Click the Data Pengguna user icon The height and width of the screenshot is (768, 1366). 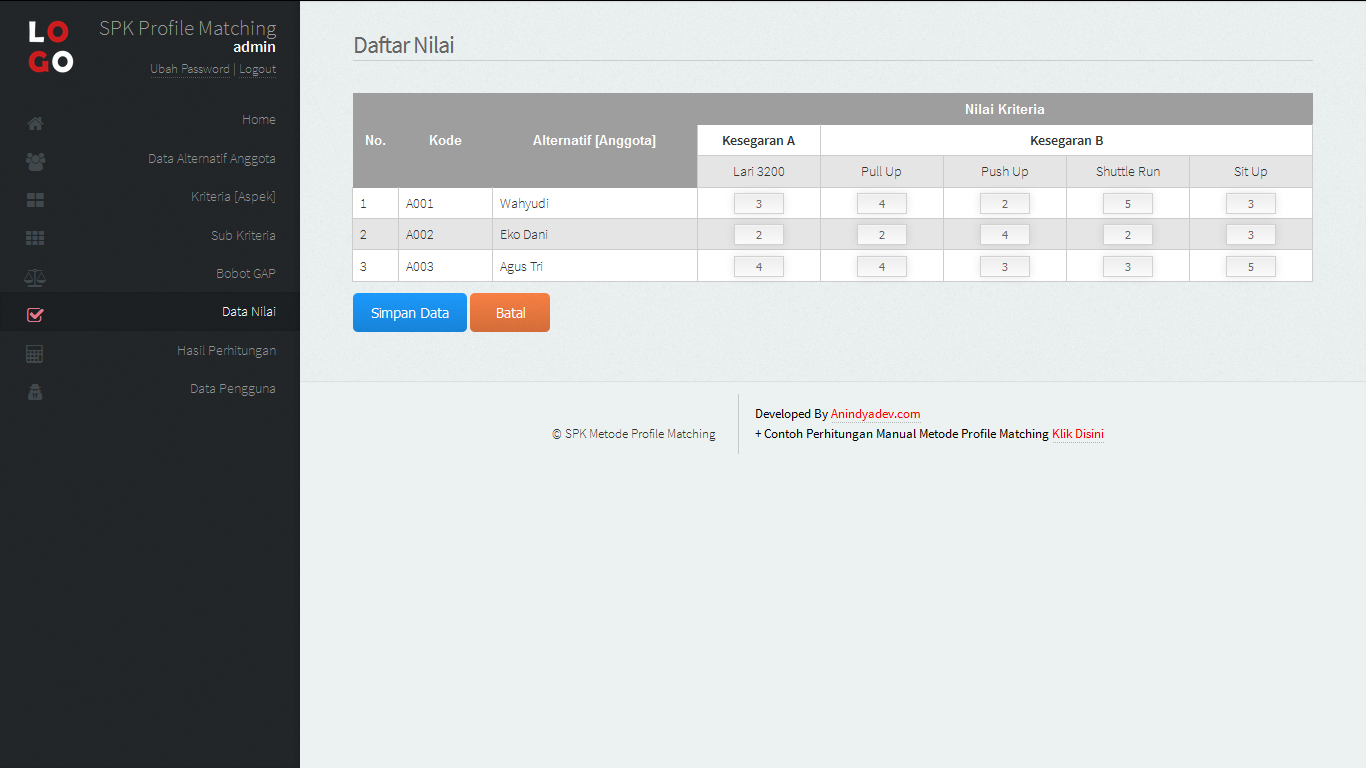tap(35, 391)
